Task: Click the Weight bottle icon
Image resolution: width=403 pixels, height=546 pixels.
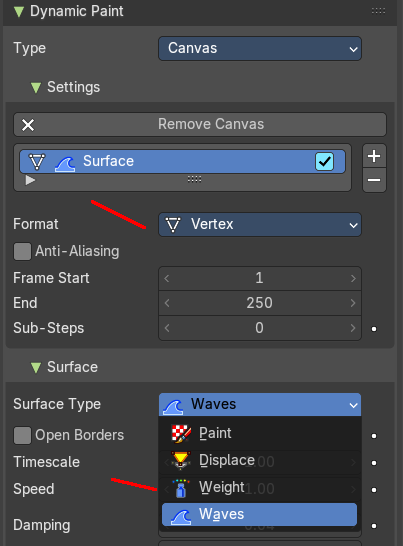Action: click(x=180, y=488)
